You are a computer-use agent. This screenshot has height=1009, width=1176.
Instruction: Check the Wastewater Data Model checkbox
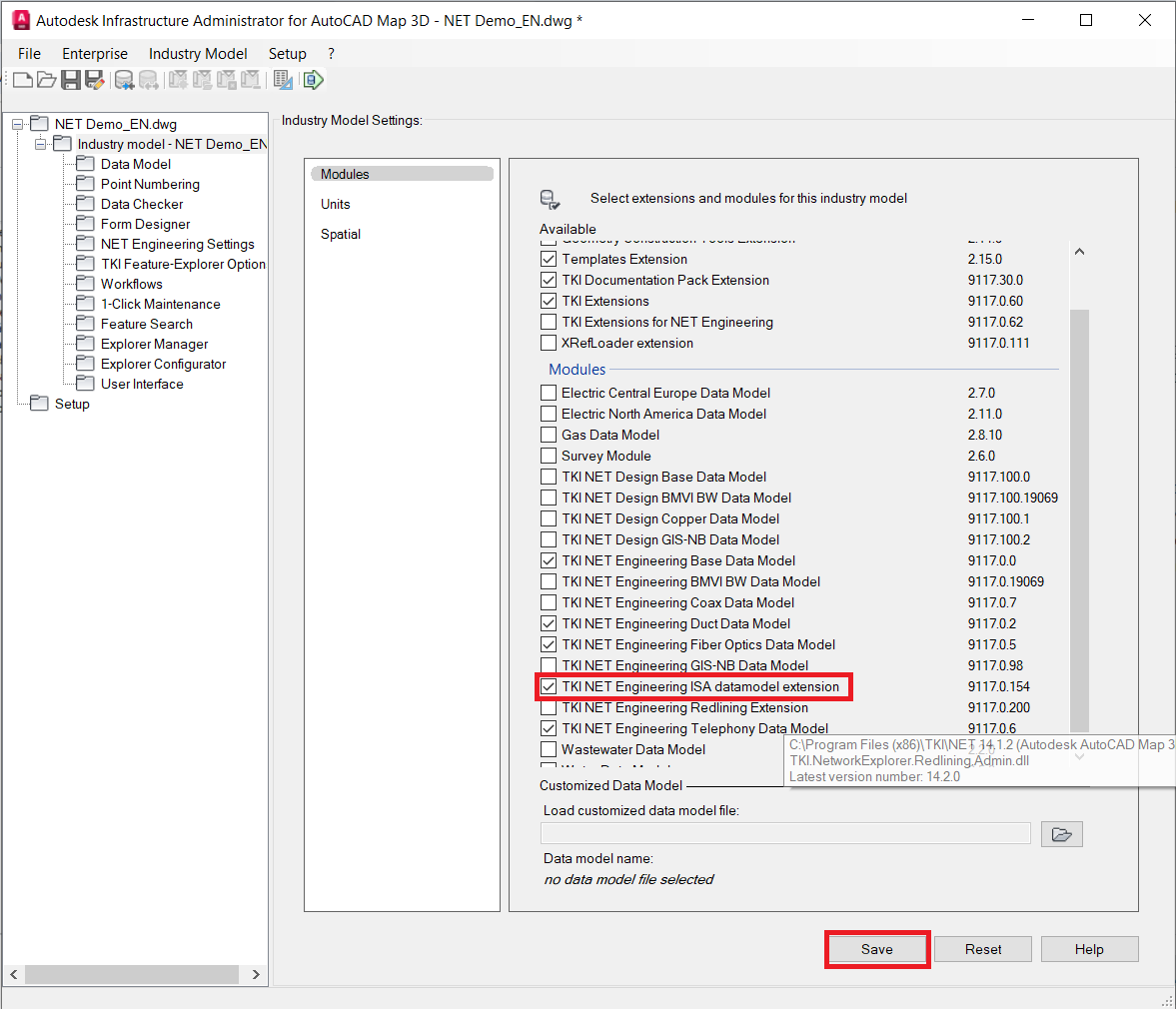tap(549, 749)
